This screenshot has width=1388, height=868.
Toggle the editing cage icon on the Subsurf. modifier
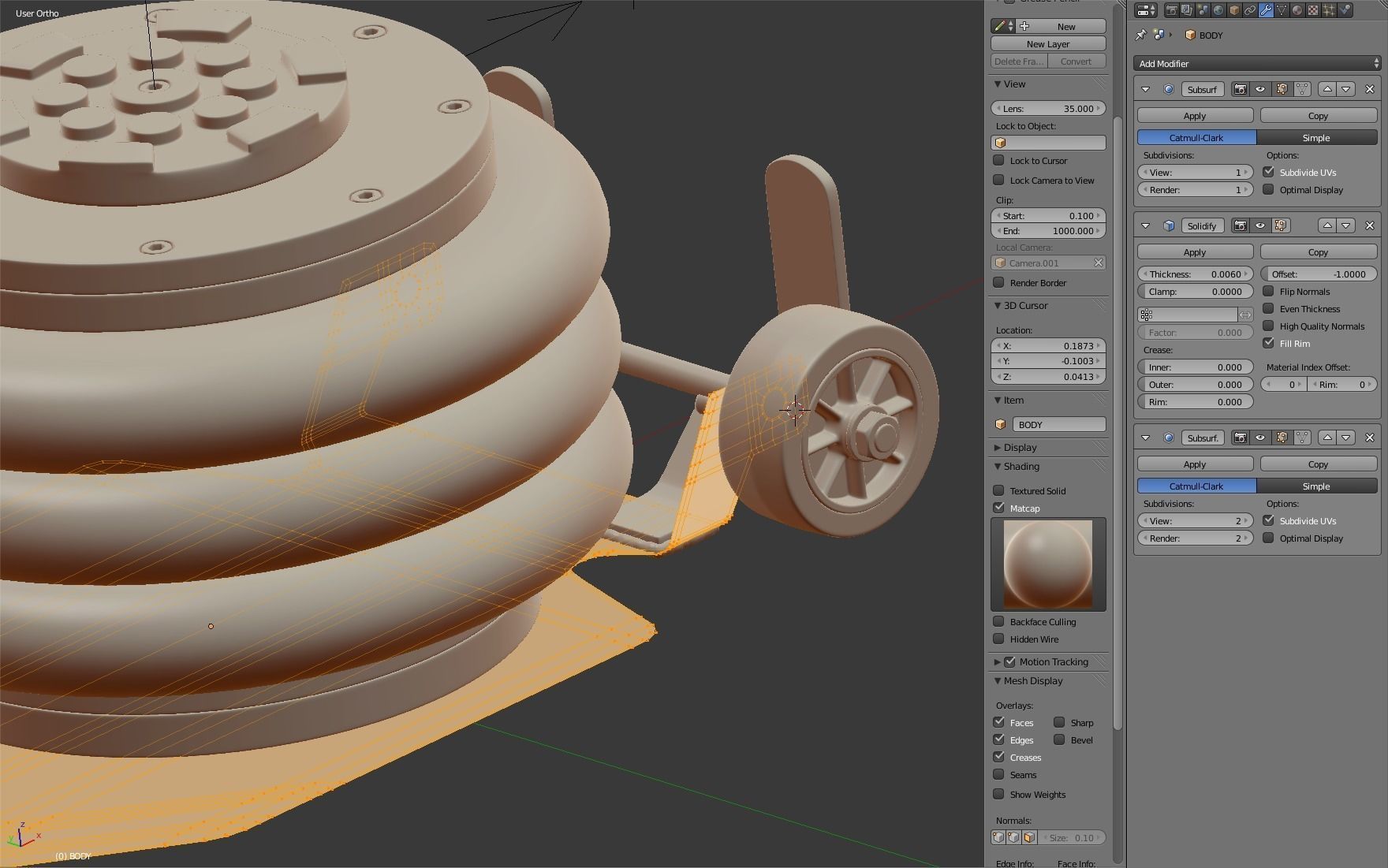pyautogui.click(x=1302, y=438)
